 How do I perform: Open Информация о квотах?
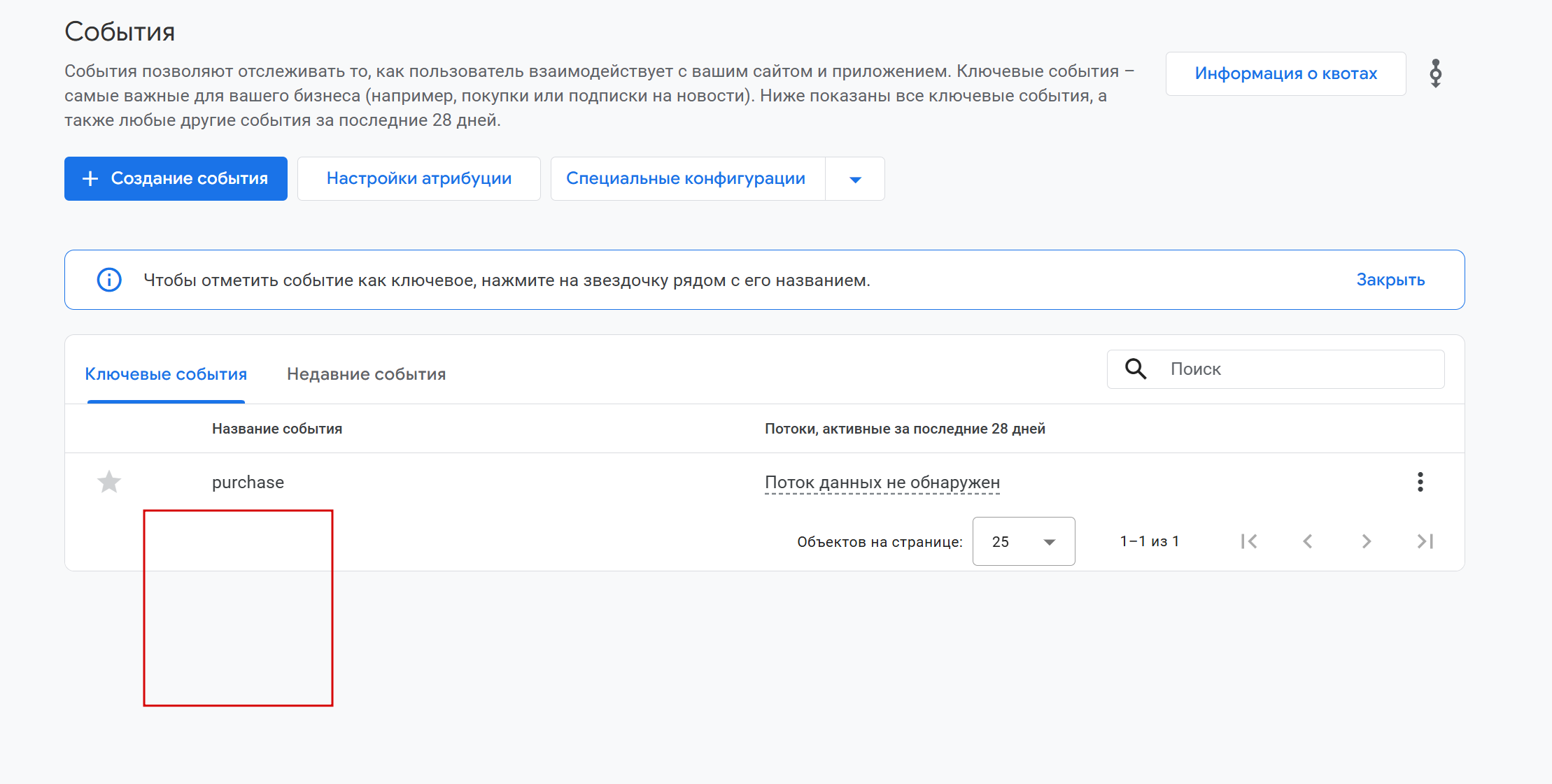[1285, 73]
